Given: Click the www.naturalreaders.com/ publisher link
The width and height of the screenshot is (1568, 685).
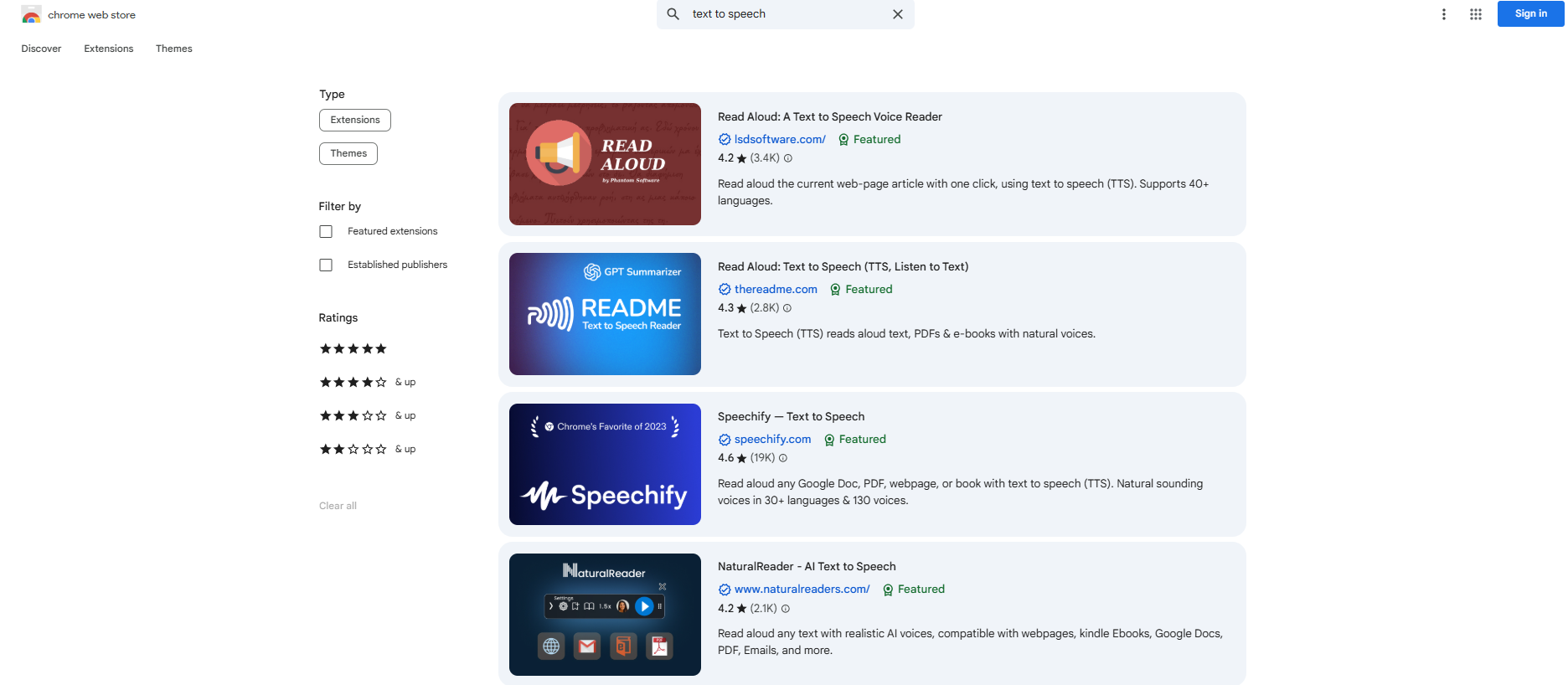Looking at the screenshot, I should tap(802, 589).
